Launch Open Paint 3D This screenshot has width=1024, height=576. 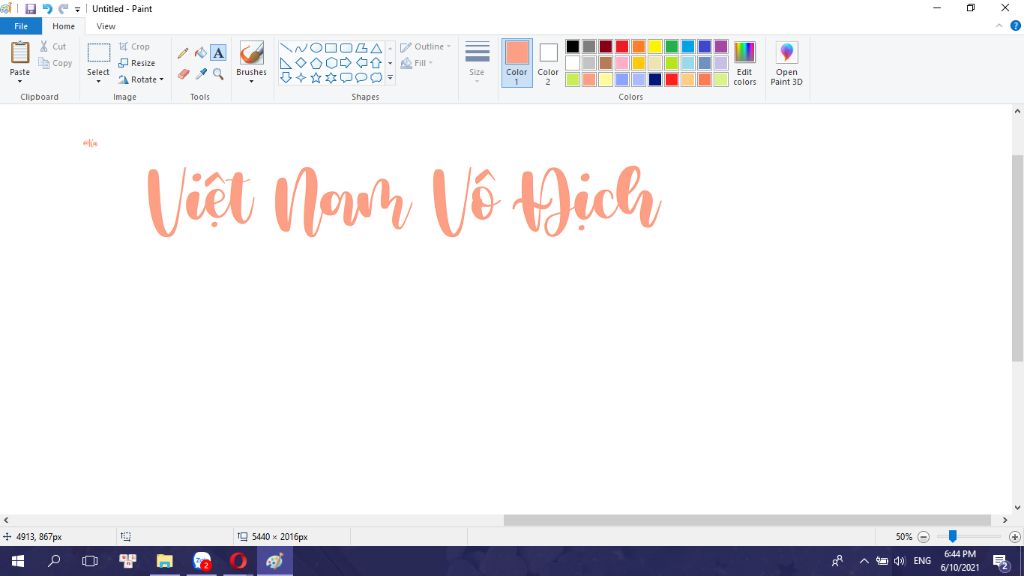point(786,63)
